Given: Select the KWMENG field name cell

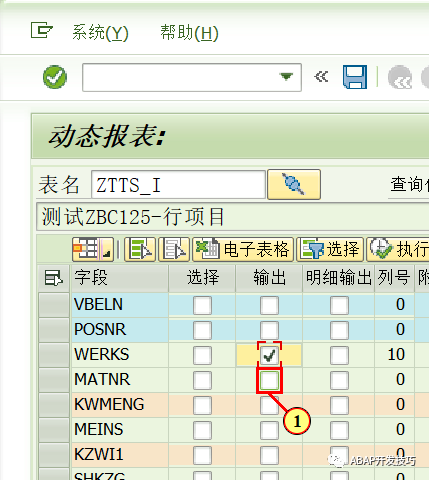Looking at the screenshot, I should (119, 405).
